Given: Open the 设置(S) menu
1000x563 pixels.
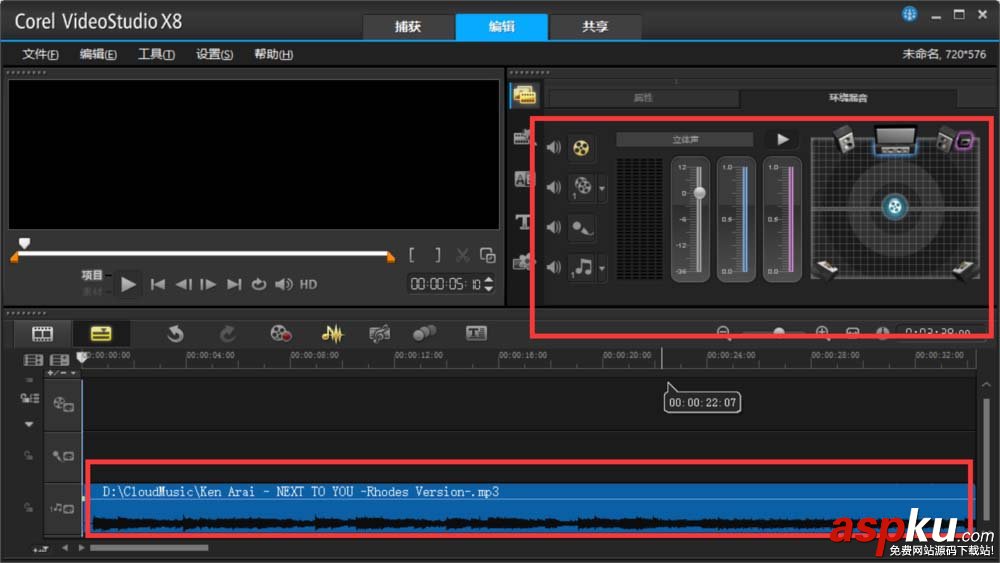Looking at the screenshot, I should (214, 54).
